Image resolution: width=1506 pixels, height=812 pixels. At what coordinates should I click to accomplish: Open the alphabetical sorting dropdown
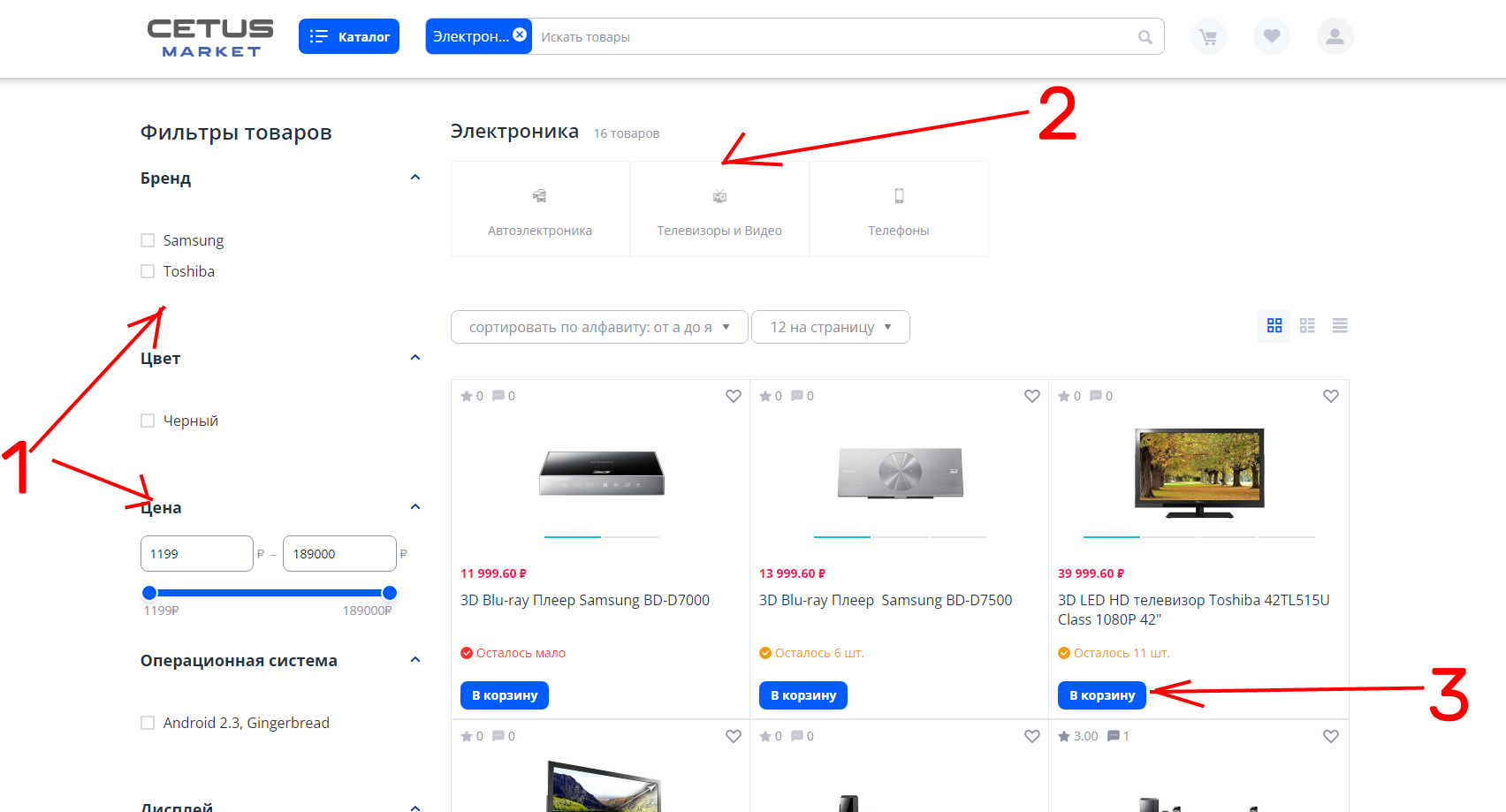(599, 327)
